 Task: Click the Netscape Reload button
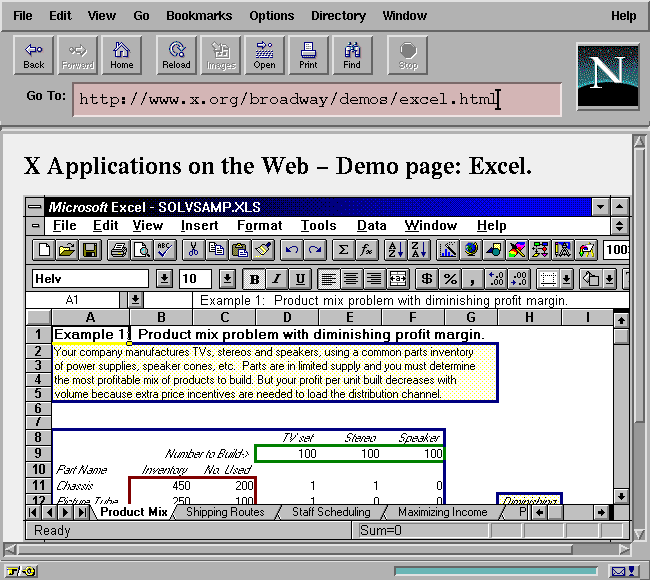176,55
